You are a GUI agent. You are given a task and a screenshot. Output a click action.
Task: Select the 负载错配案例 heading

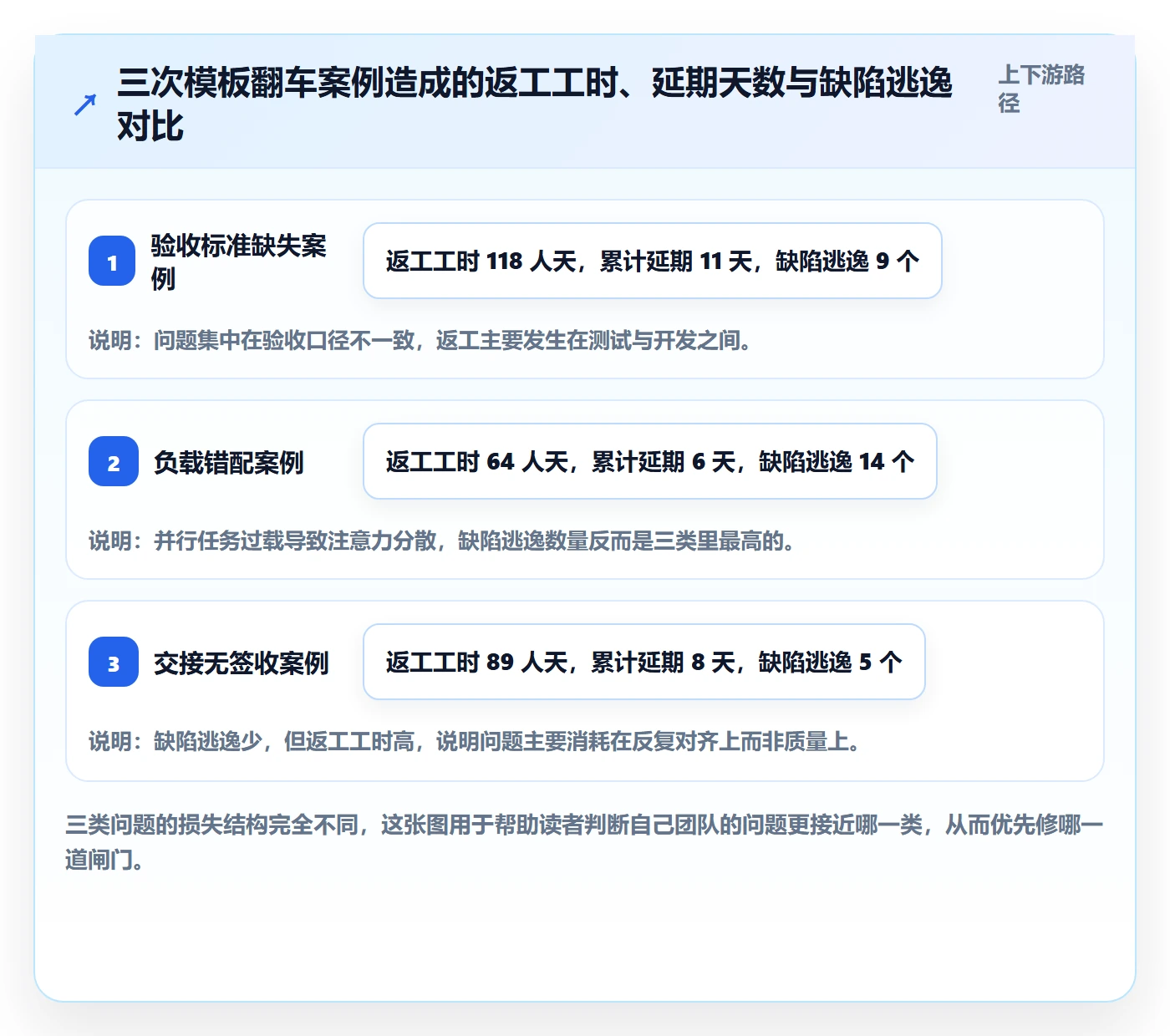[228, 462]
